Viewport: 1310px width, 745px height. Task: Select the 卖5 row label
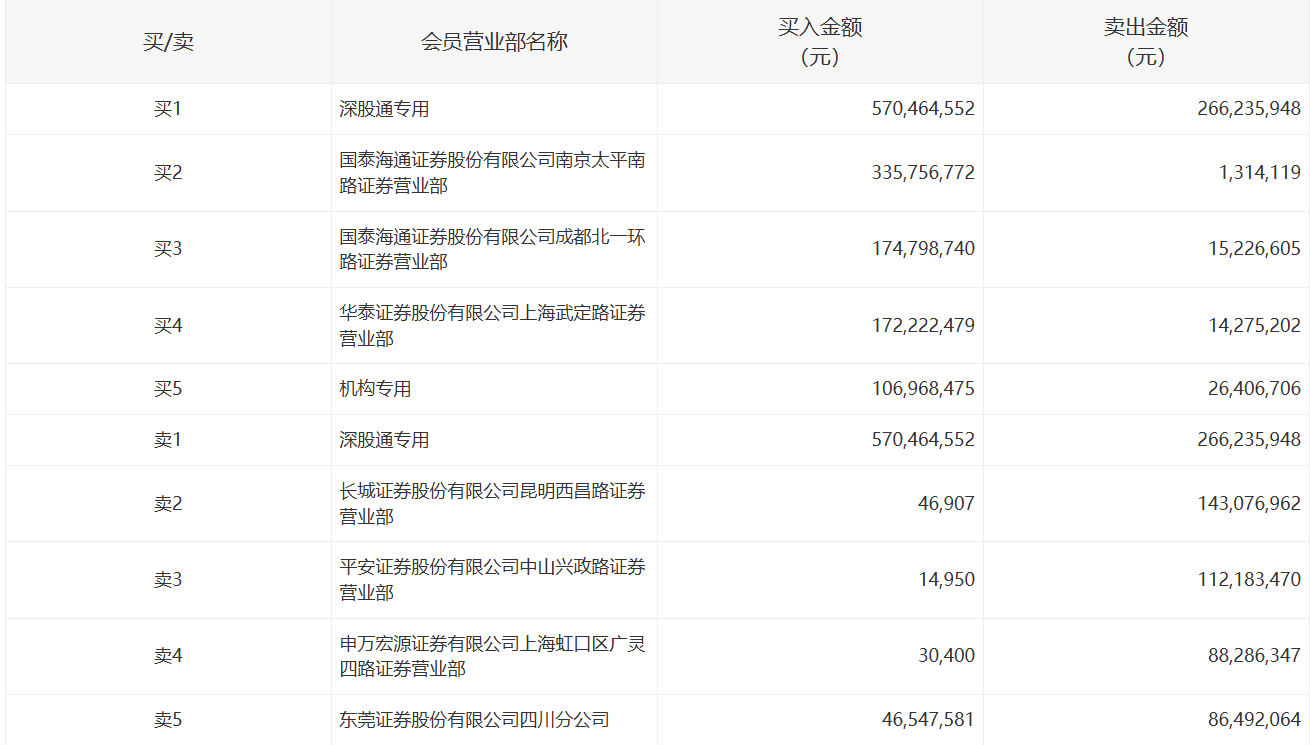[x=168, y=720]
